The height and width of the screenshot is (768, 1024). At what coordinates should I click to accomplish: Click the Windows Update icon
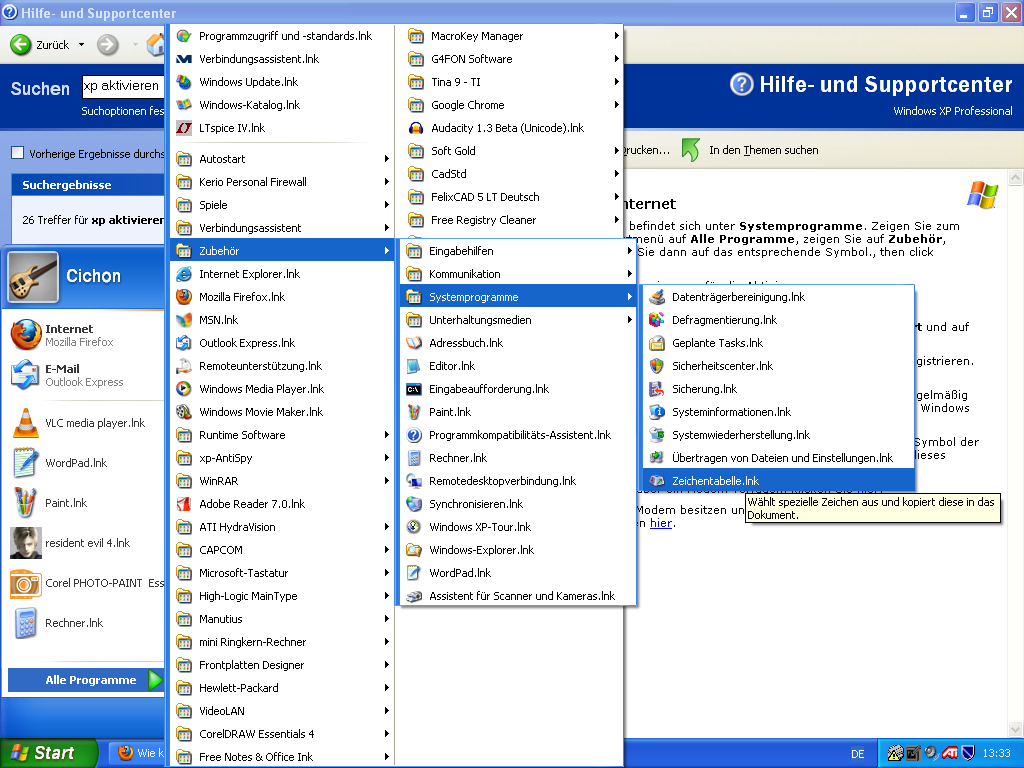coord(184,82)
